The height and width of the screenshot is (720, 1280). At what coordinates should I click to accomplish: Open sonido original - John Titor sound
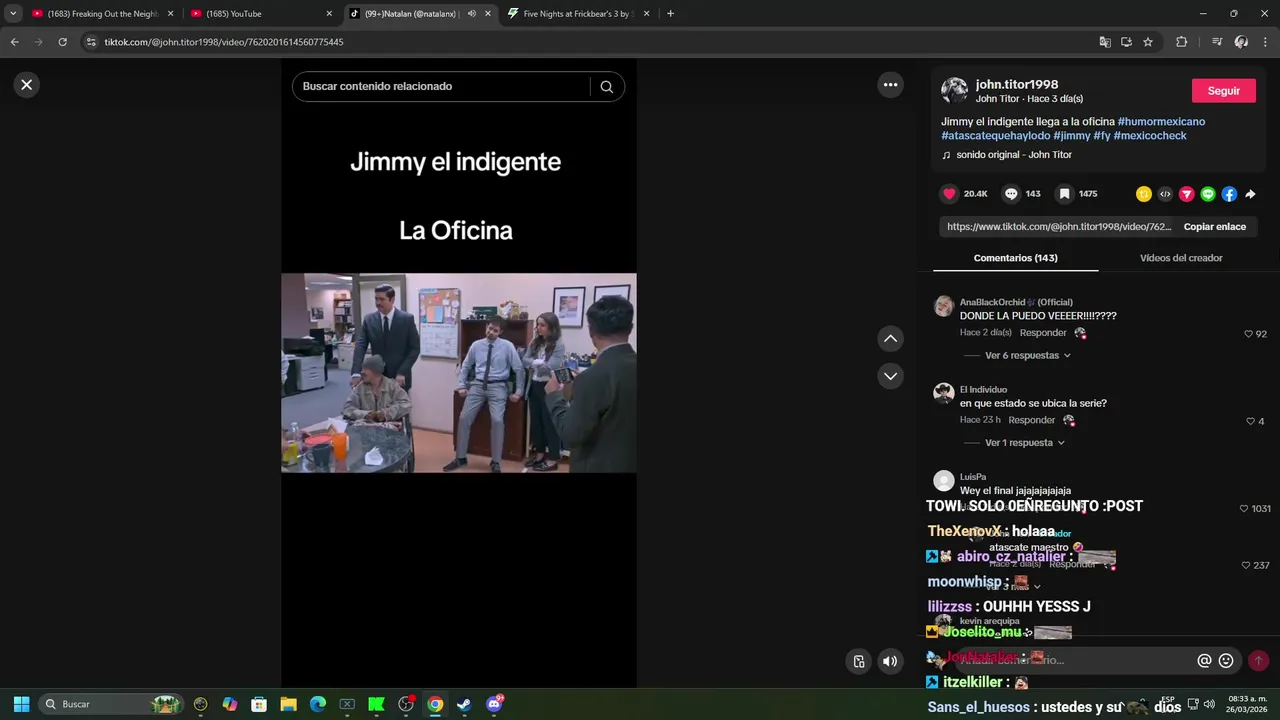1013,155
